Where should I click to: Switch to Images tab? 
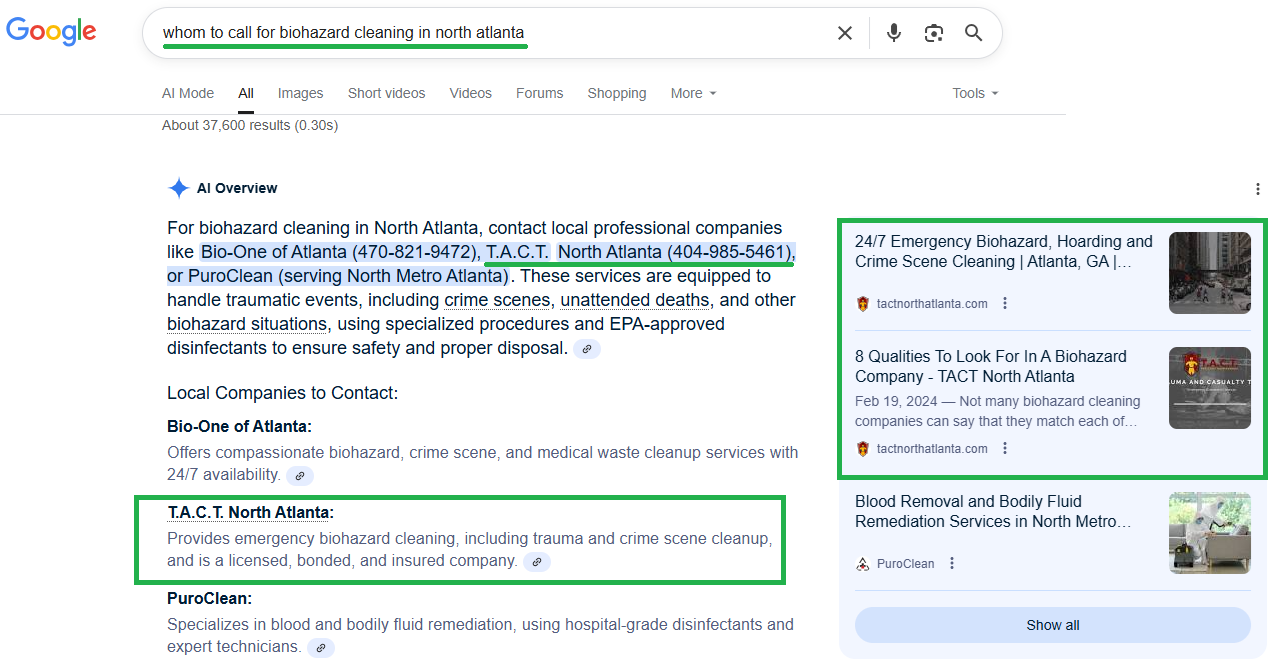tap(300, 93)
